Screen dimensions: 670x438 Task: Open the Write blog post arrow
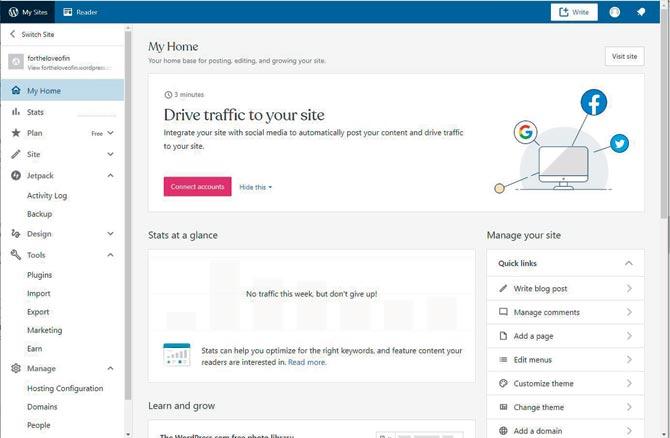tap(629, 288)
